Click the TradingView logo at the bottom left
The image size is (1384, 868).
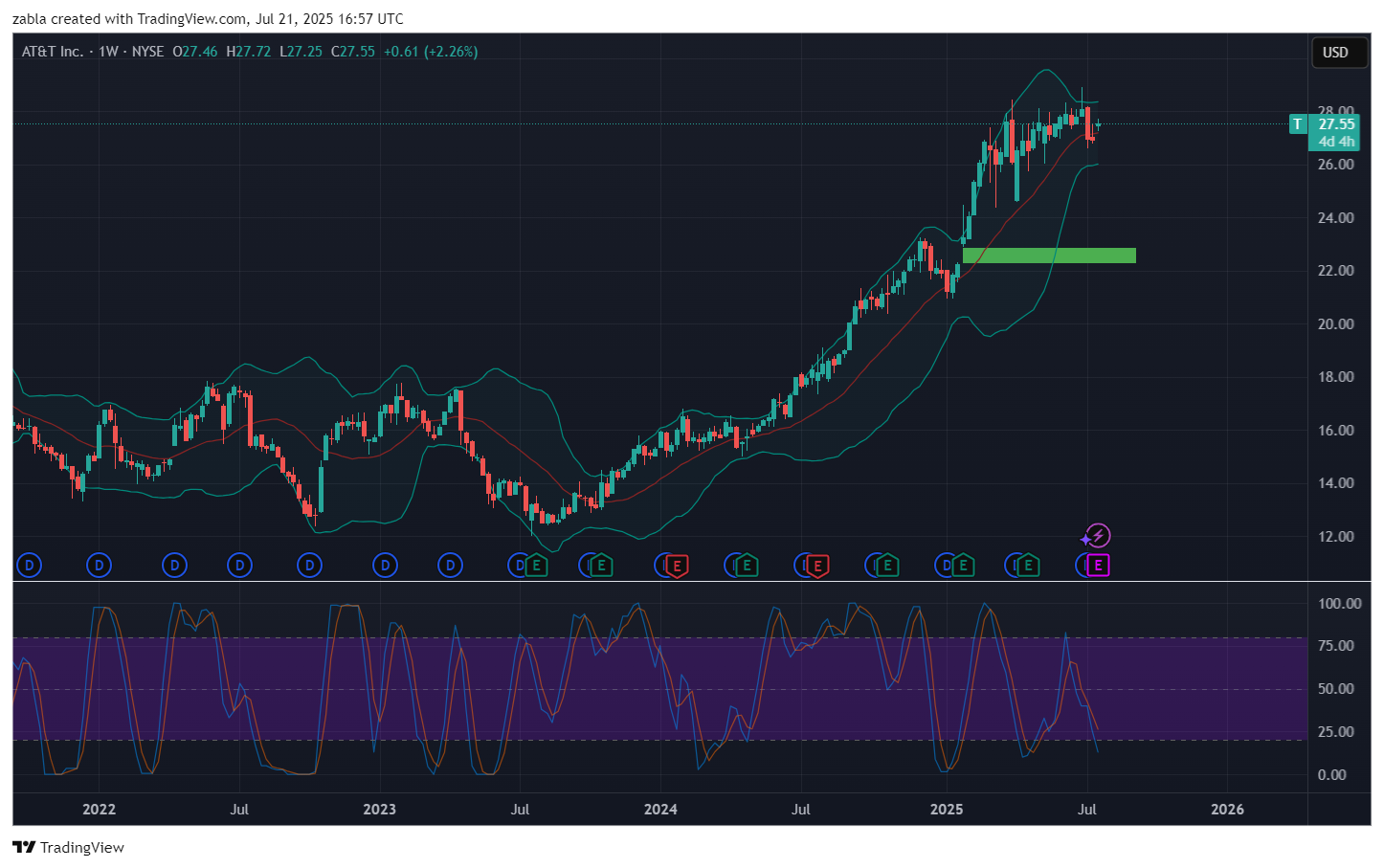coord(68,847)
